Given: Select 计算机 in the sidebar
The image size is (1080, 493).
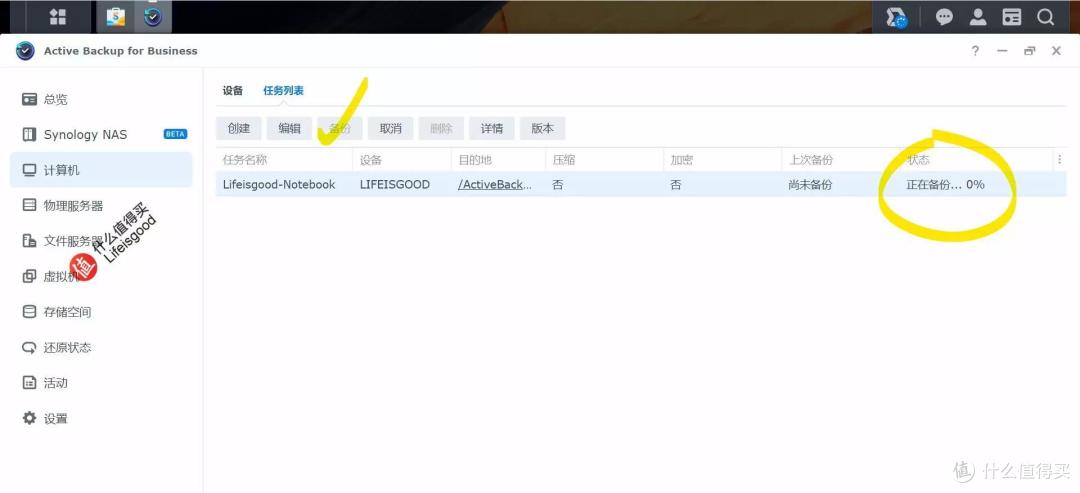Looking at the screenshot, I should [x=101, y=170].
